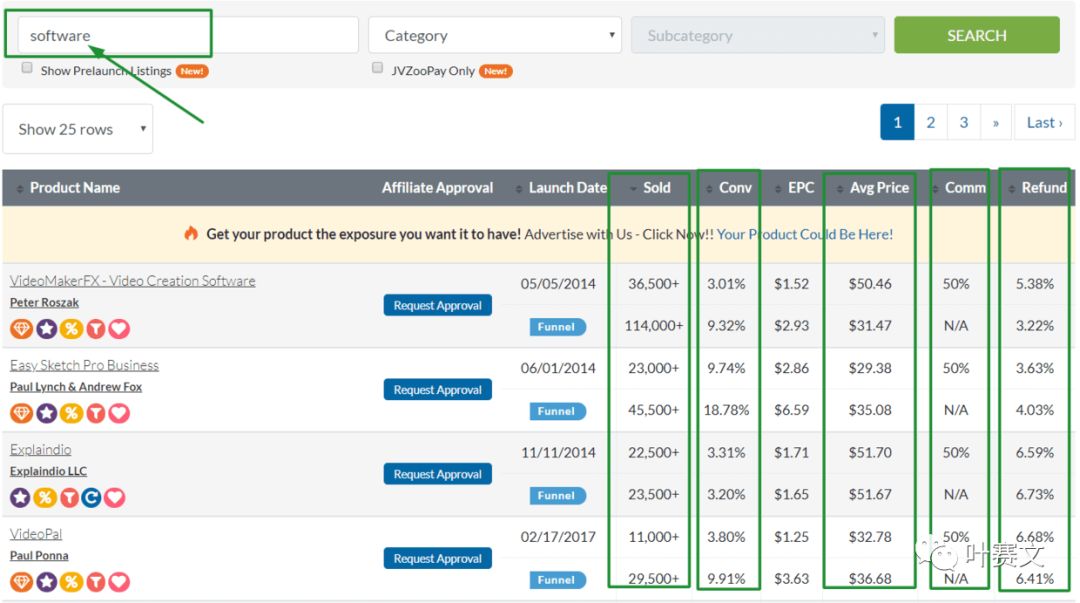Enable Show Prelaunch Listings checkbox
The image size is (1080, 603).
pyautogui.click(x=27, y=68)
